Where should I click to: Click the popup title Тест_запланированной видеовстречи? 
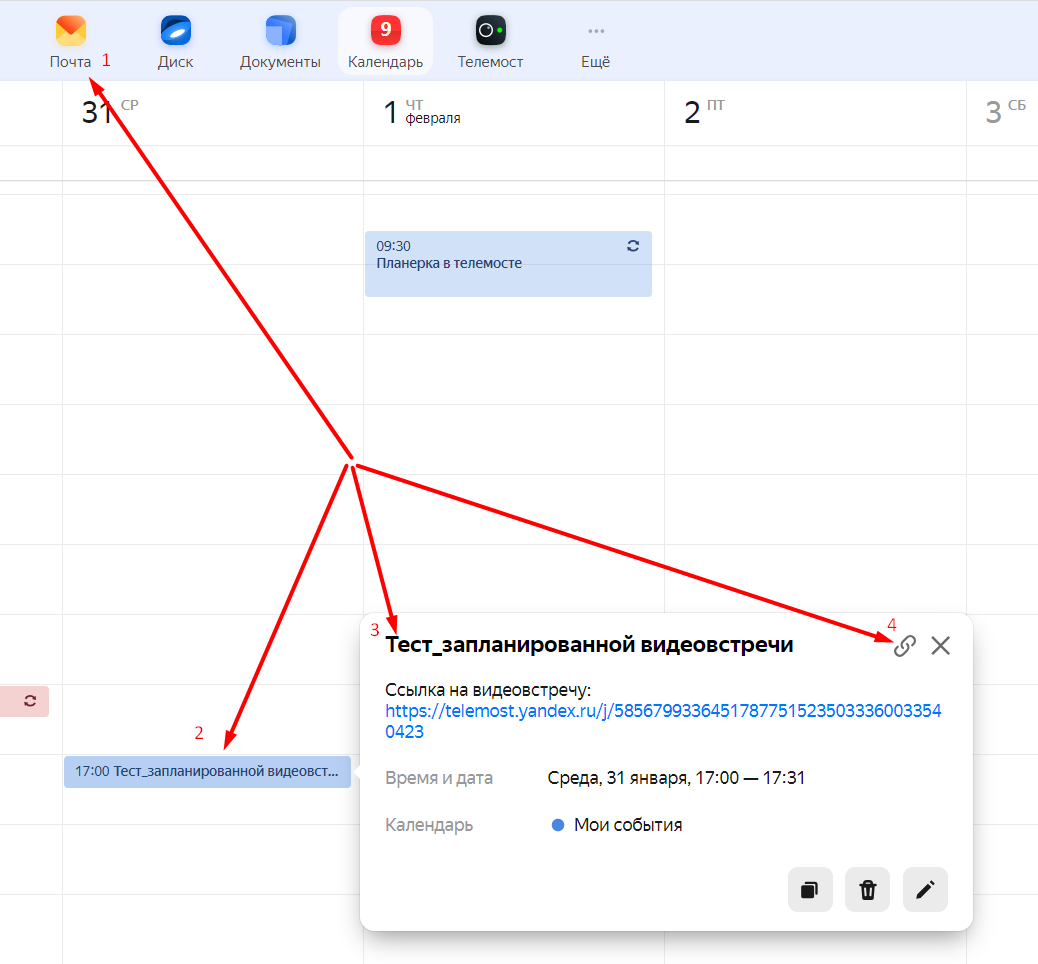tap(589, 645)
